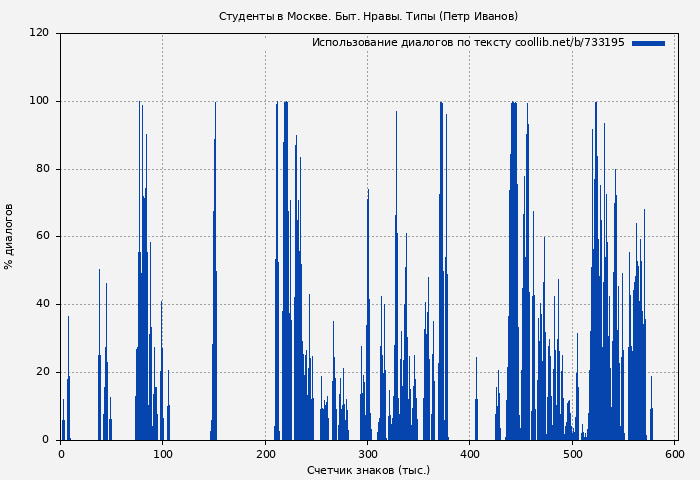Click the x-axis tick label 100
The height and width of the screenshot is (480, 700).
tap(163, 454)
